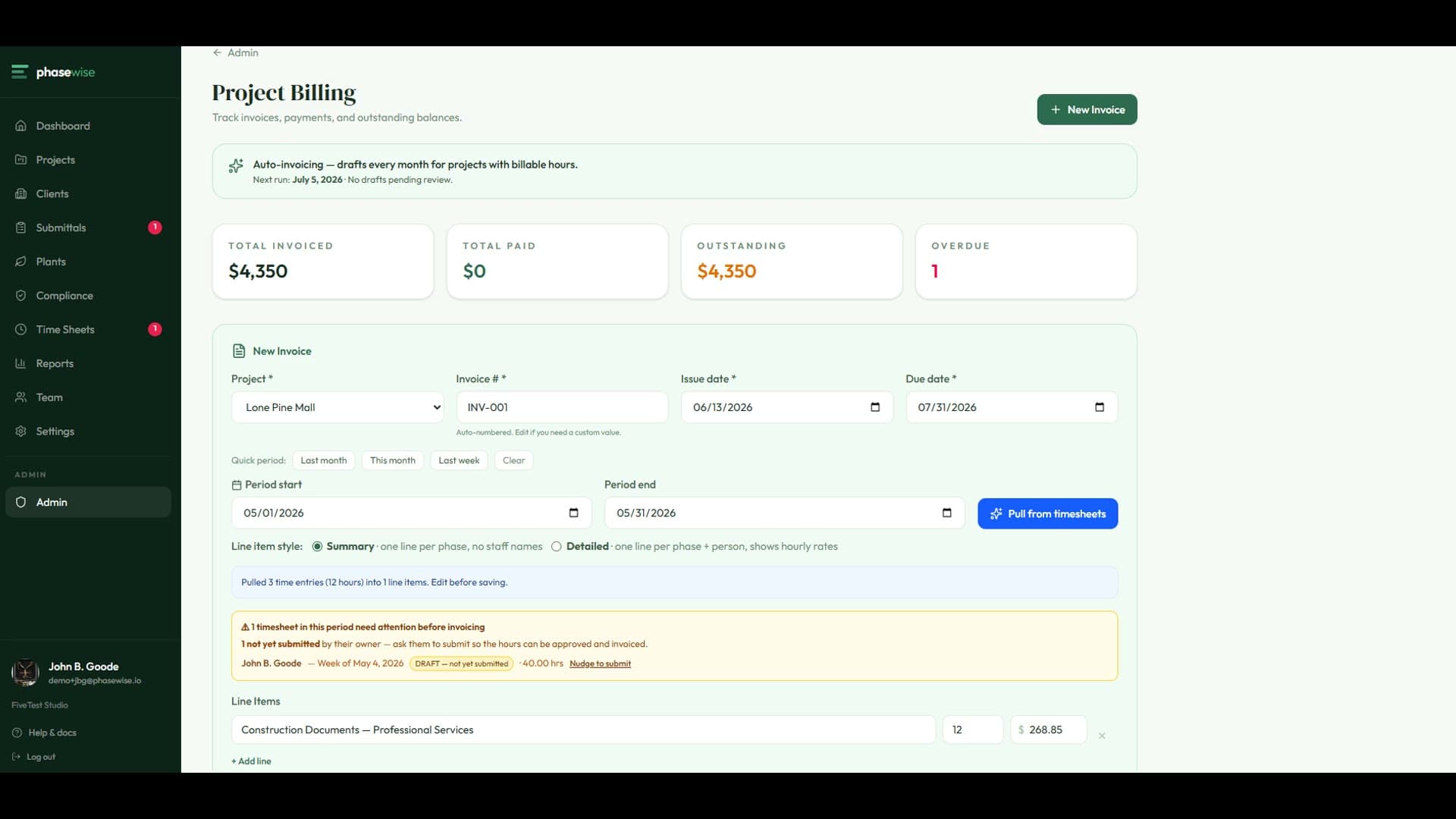Click the Plants leaf icon

click(20, 262)
